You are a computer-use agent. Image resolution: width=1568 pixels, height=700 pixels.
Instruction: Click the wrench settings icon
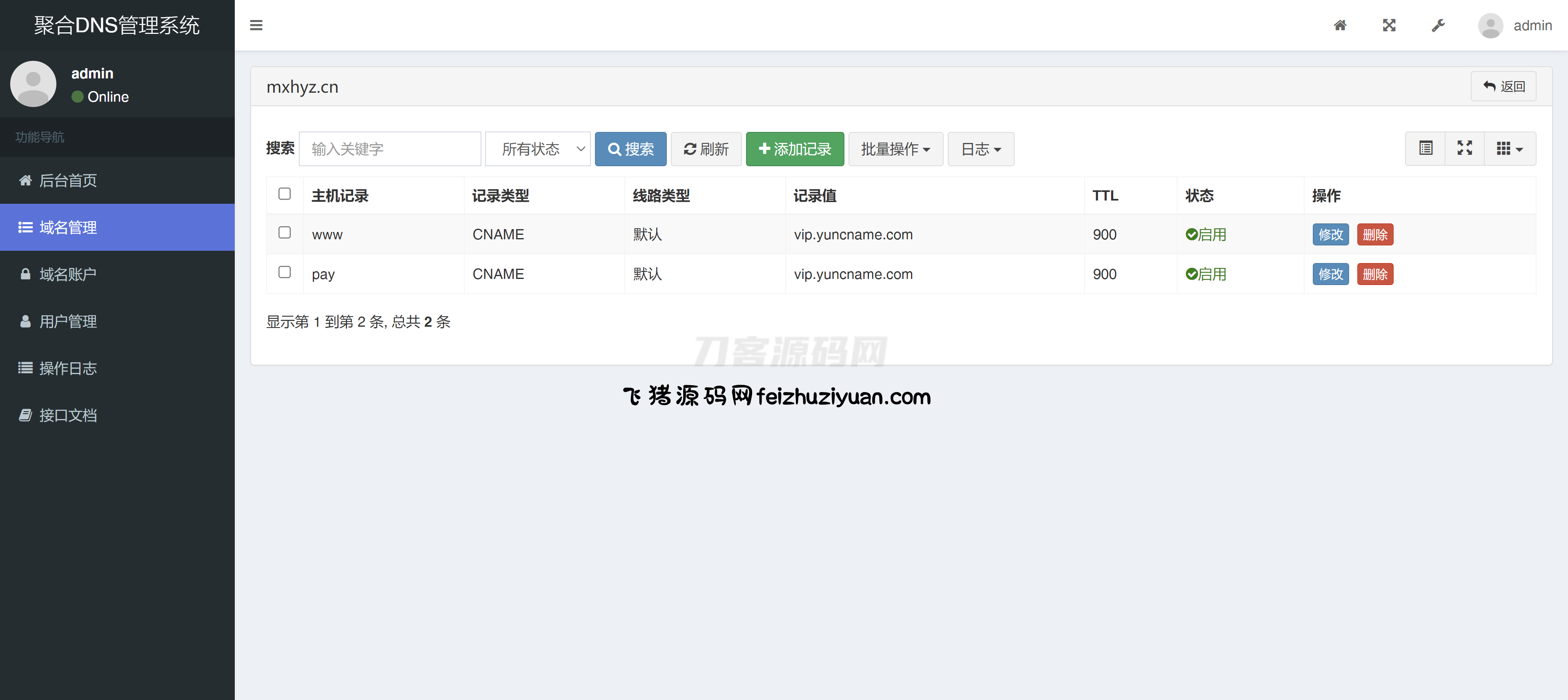pos(1438,26)
